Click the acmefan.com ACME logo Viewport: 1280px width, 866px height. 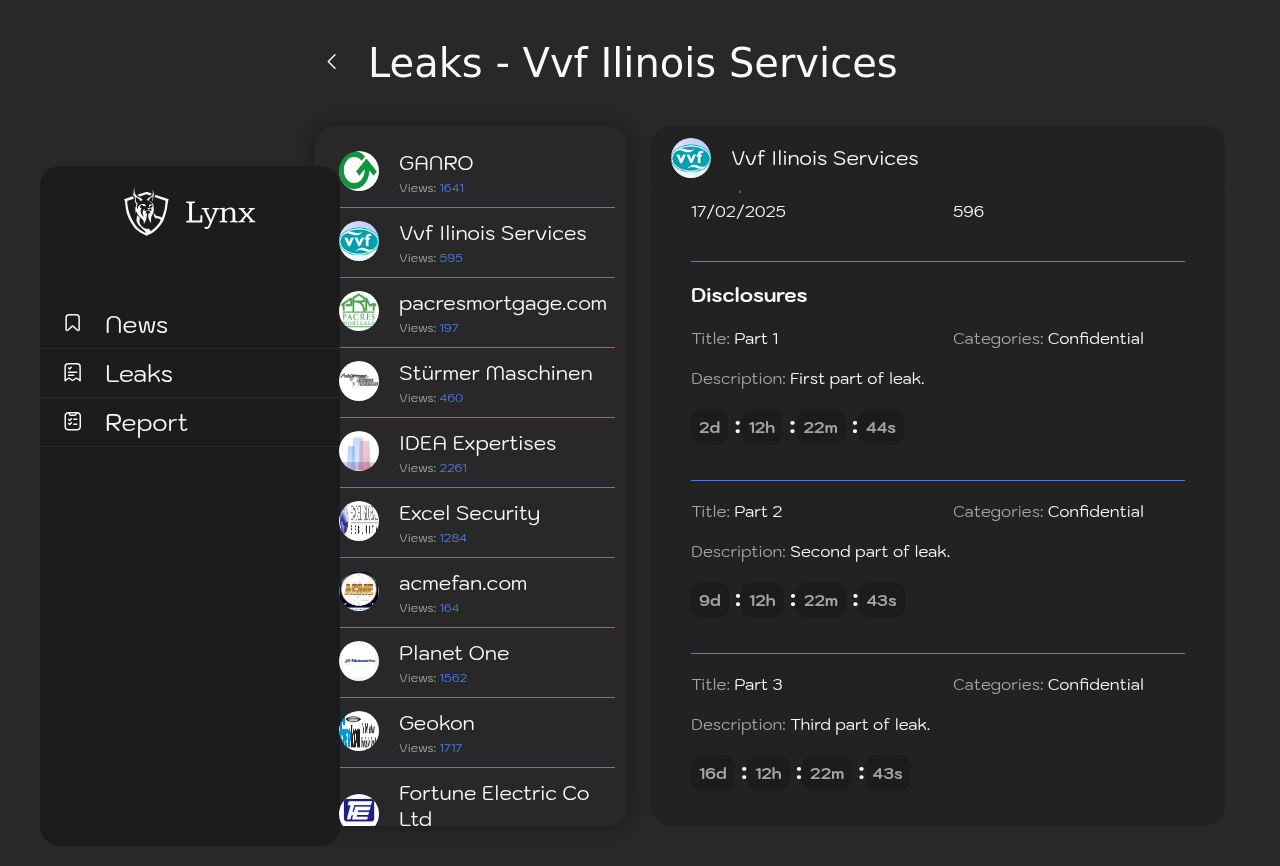click(x=359, y=591)
